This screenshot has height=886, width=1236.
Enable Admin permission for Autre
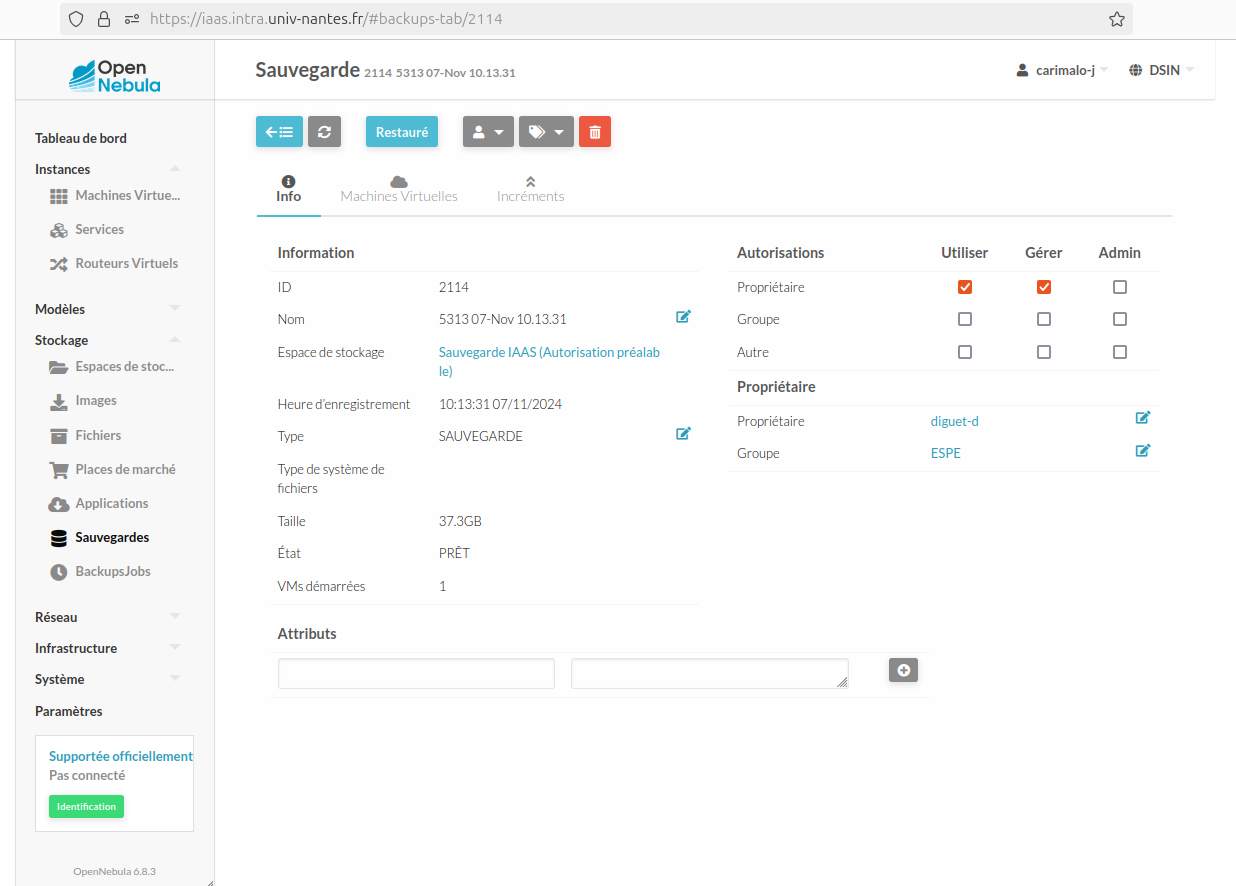tap(1119, 351)
